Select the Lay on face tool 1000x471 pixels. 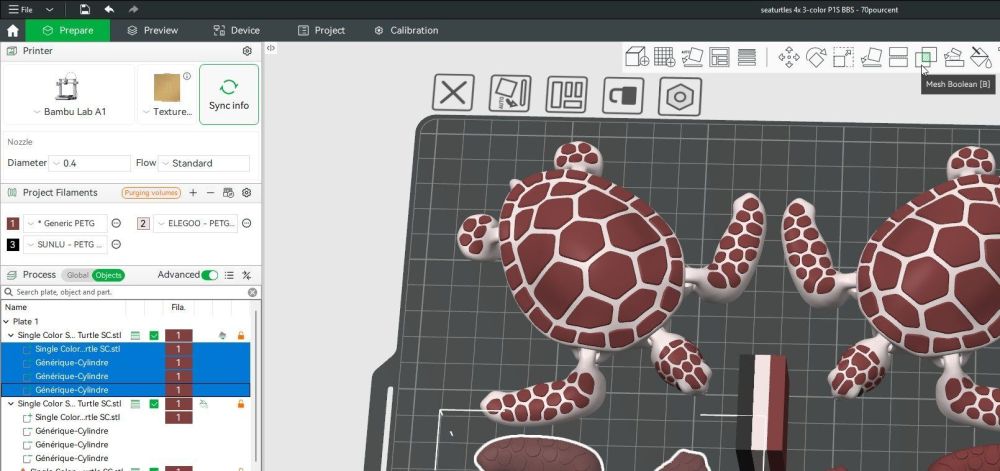click(x=871, y=57)
